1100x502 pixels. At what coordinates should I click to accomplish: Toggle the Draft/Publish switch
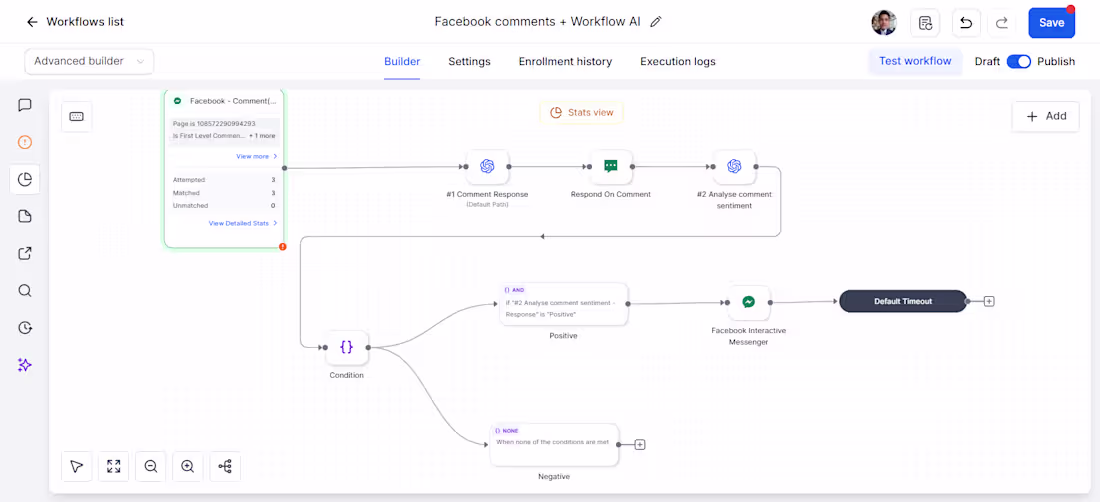[x=1019, y=62]
